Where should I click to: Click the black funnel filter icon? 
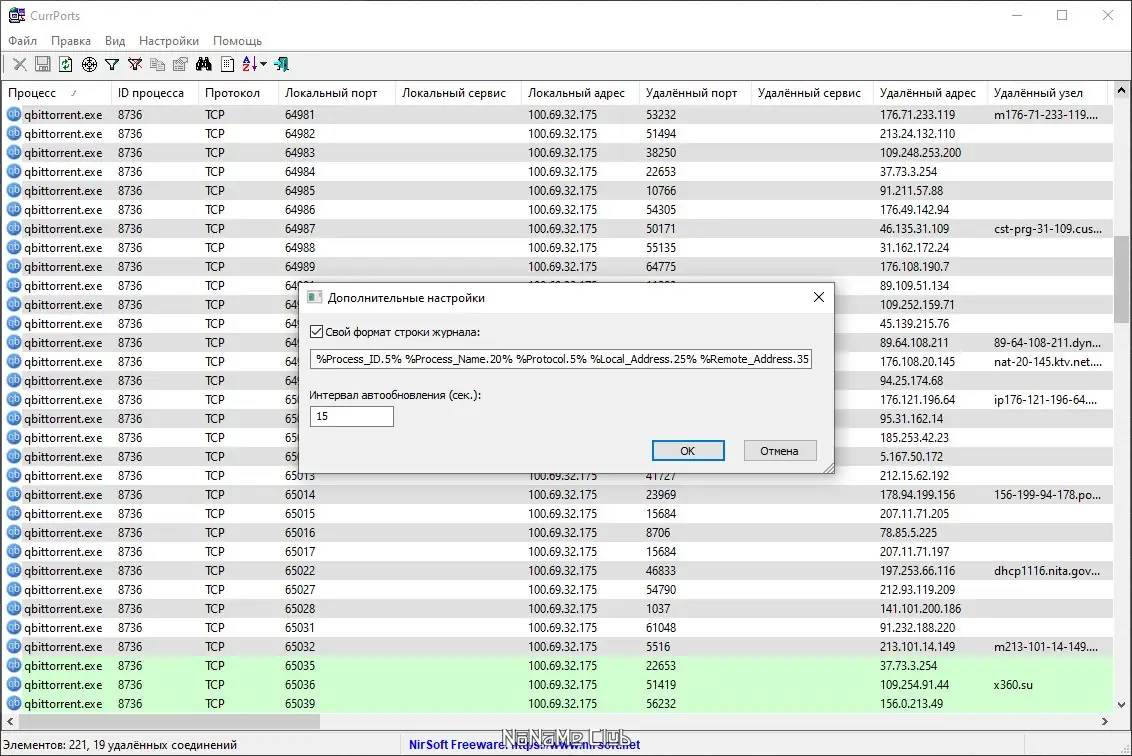[x=112, y=64]
